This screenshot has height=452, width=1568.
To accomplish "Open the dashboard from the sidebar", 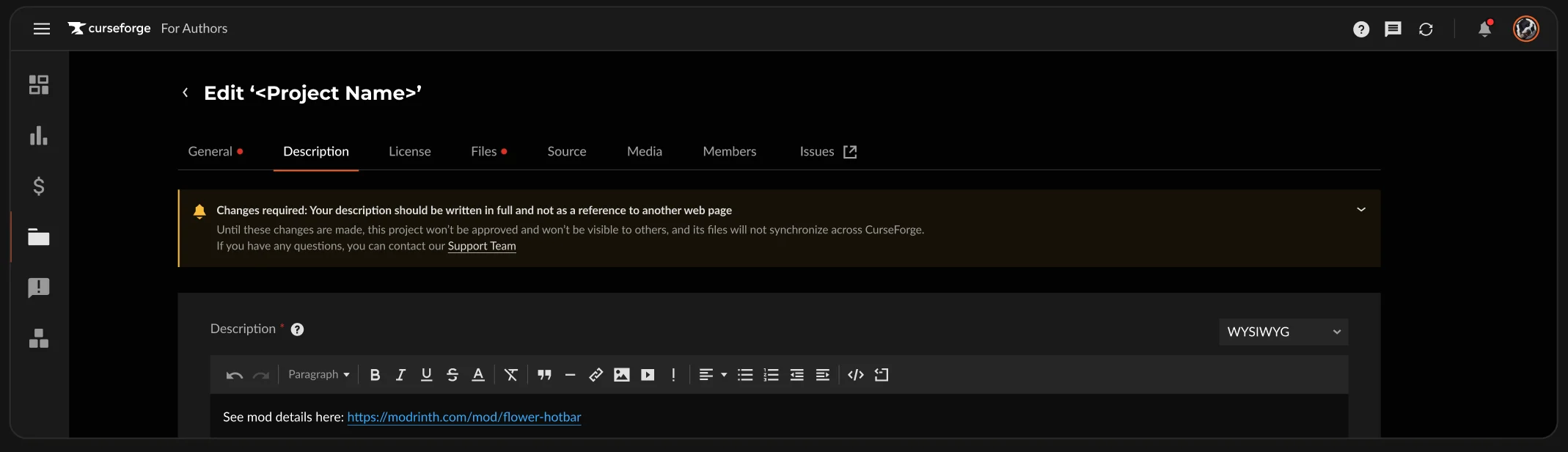I will click(39, 85).
